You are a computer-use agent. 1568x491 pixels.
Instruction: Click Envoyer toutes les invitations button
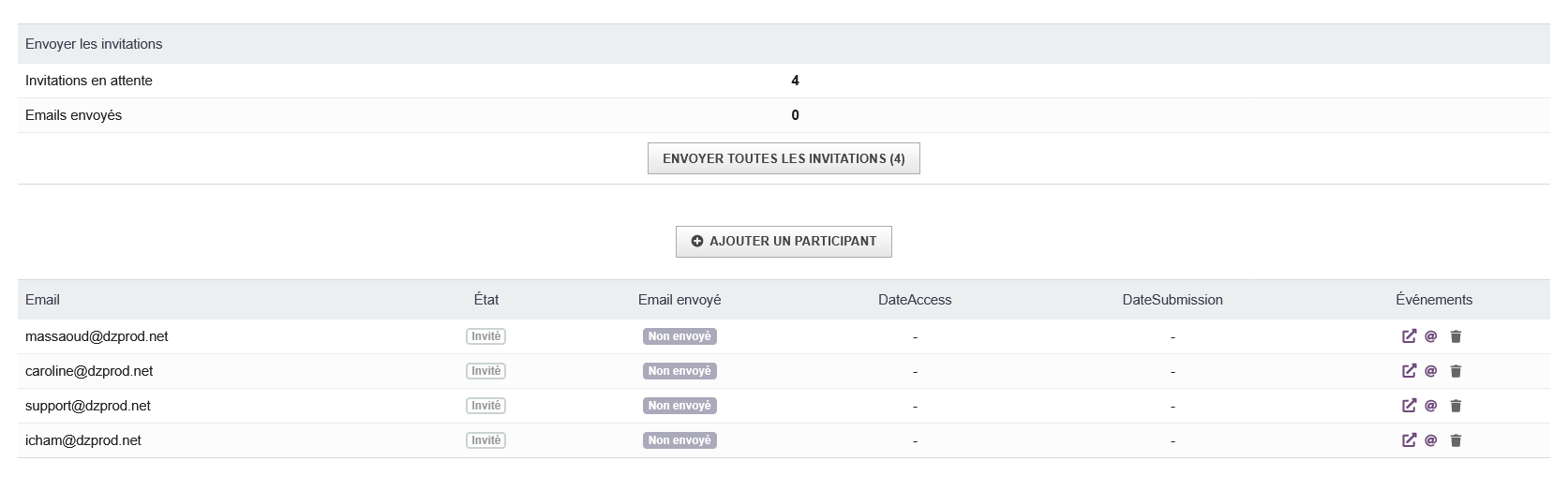(x=784, y=158)
